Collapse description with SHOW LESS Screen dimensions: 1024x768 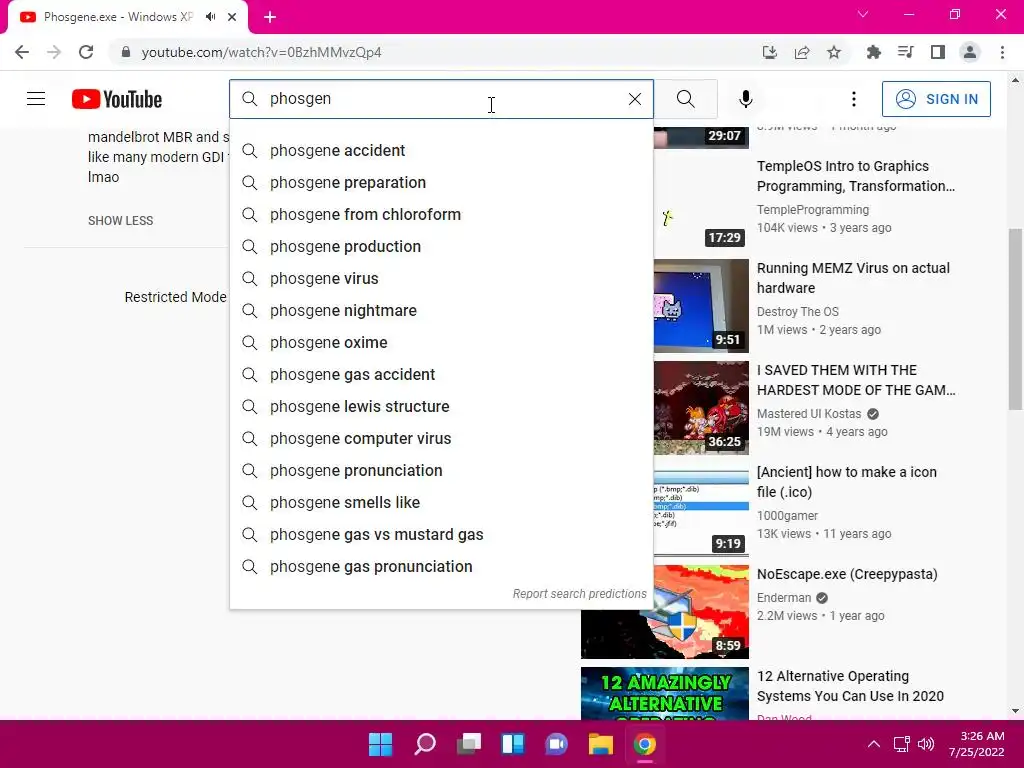121,221
